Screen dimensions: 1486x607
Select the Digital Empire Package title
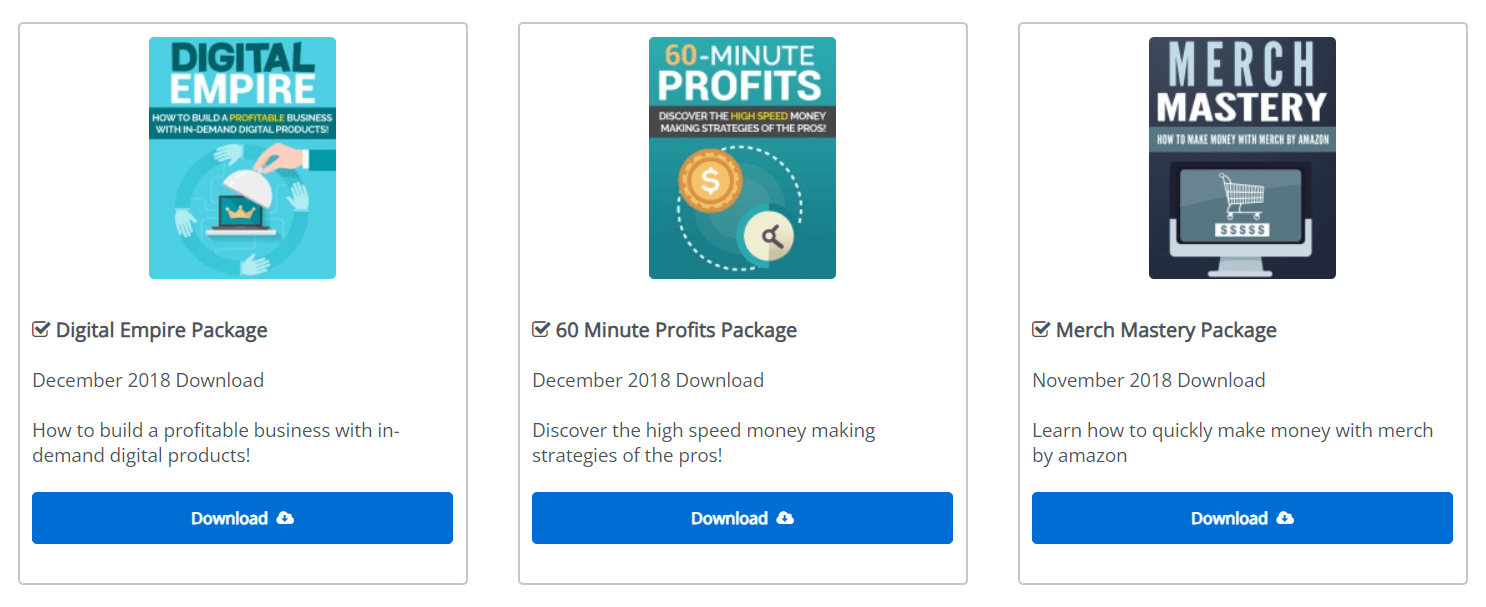point(162,330)
